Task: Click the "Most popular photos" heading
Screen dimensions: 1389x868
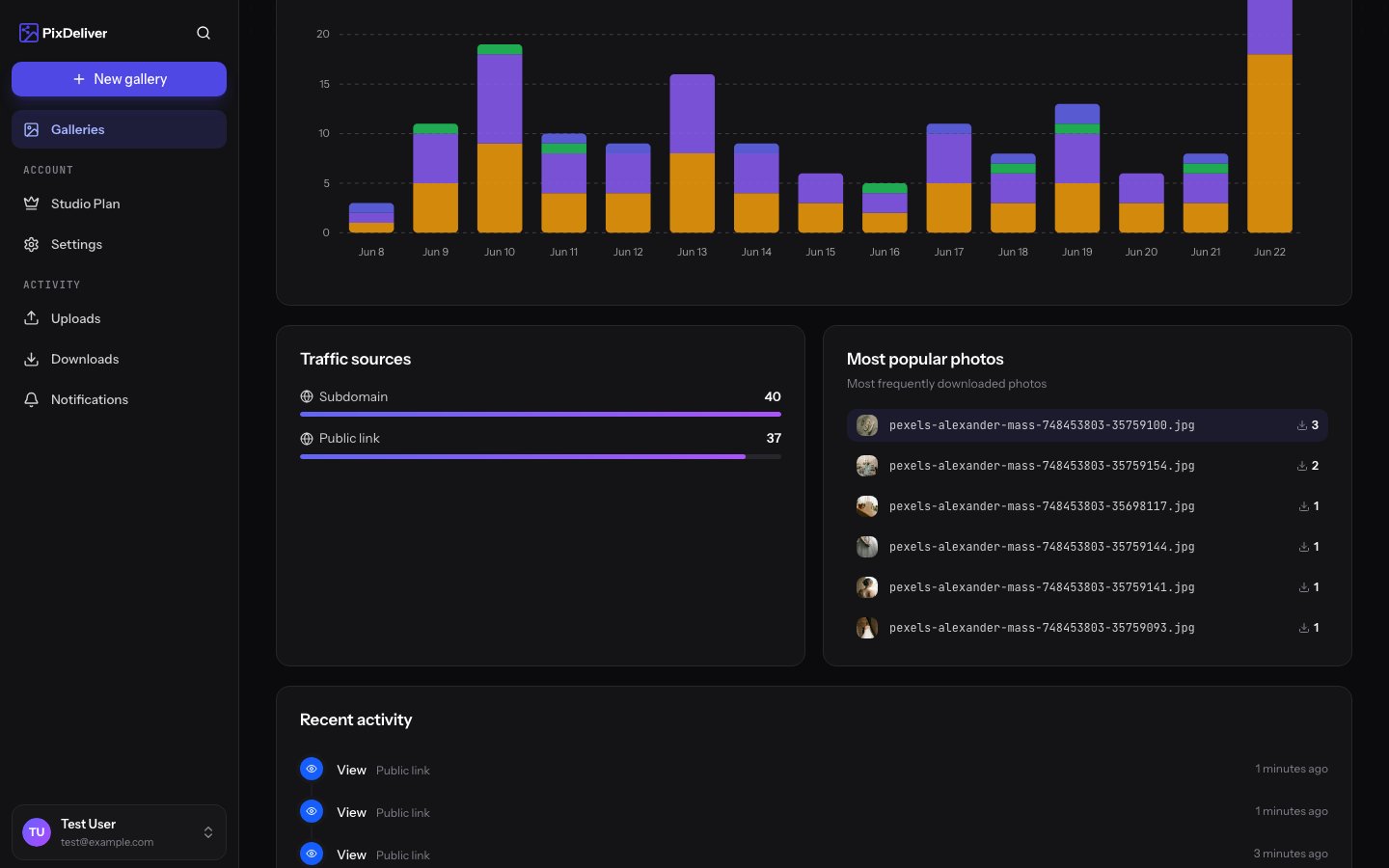Action: point(925,359)
